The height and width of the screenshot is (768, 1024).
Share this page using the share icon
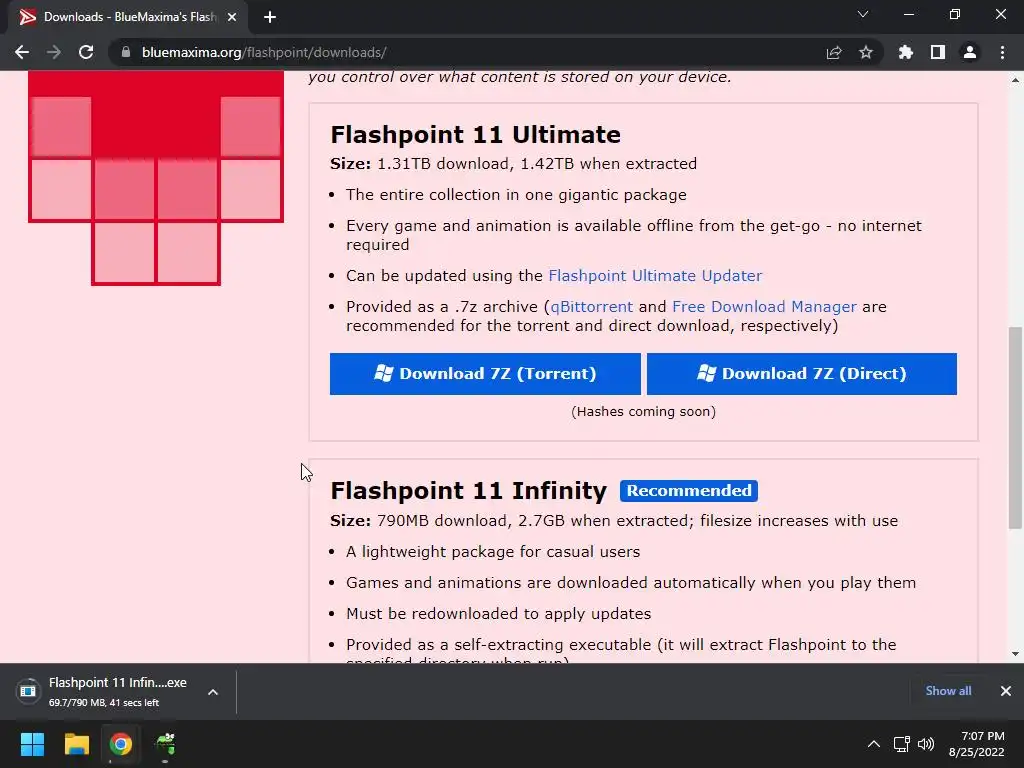coord(833,52)
